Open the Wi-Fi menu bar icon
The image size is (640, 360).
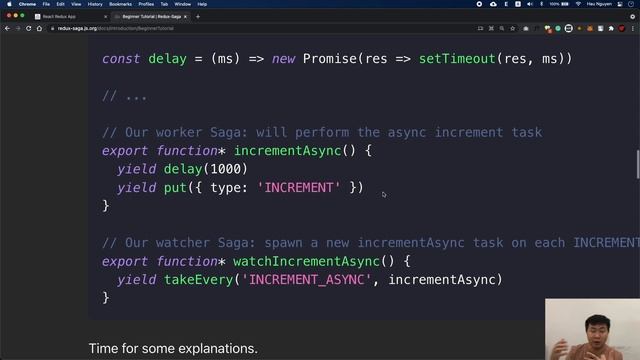click(x=578, y=4)
